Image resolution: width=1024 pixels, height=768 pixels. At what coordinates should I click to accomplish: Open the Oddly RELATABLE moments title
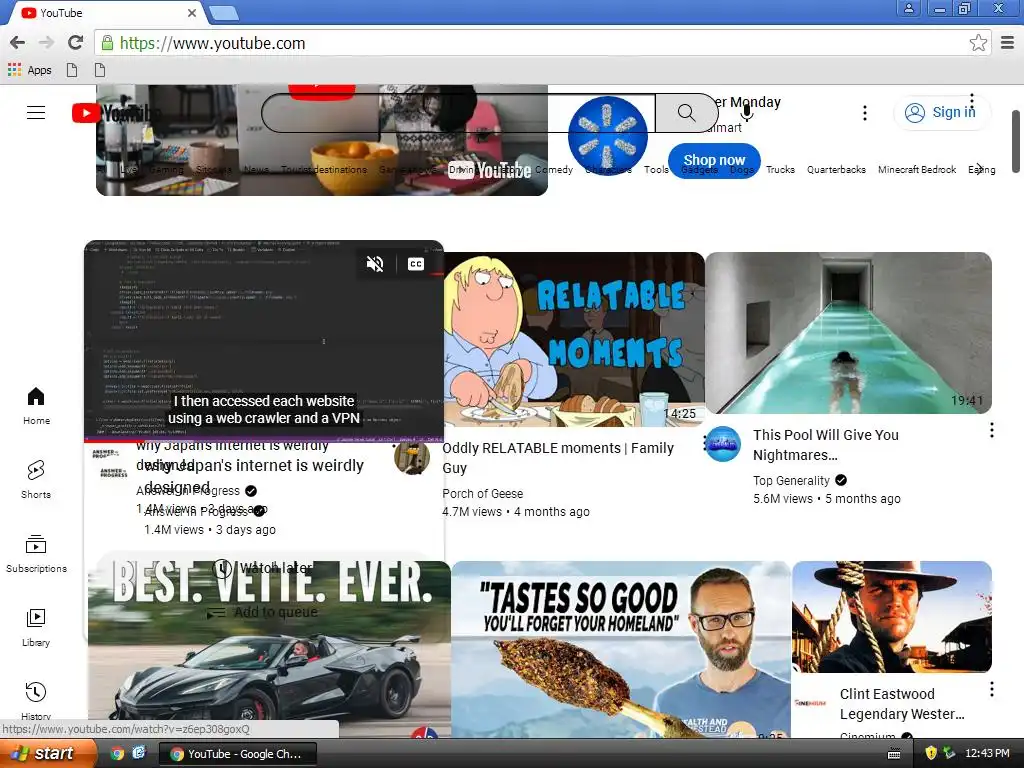(558, 458)
